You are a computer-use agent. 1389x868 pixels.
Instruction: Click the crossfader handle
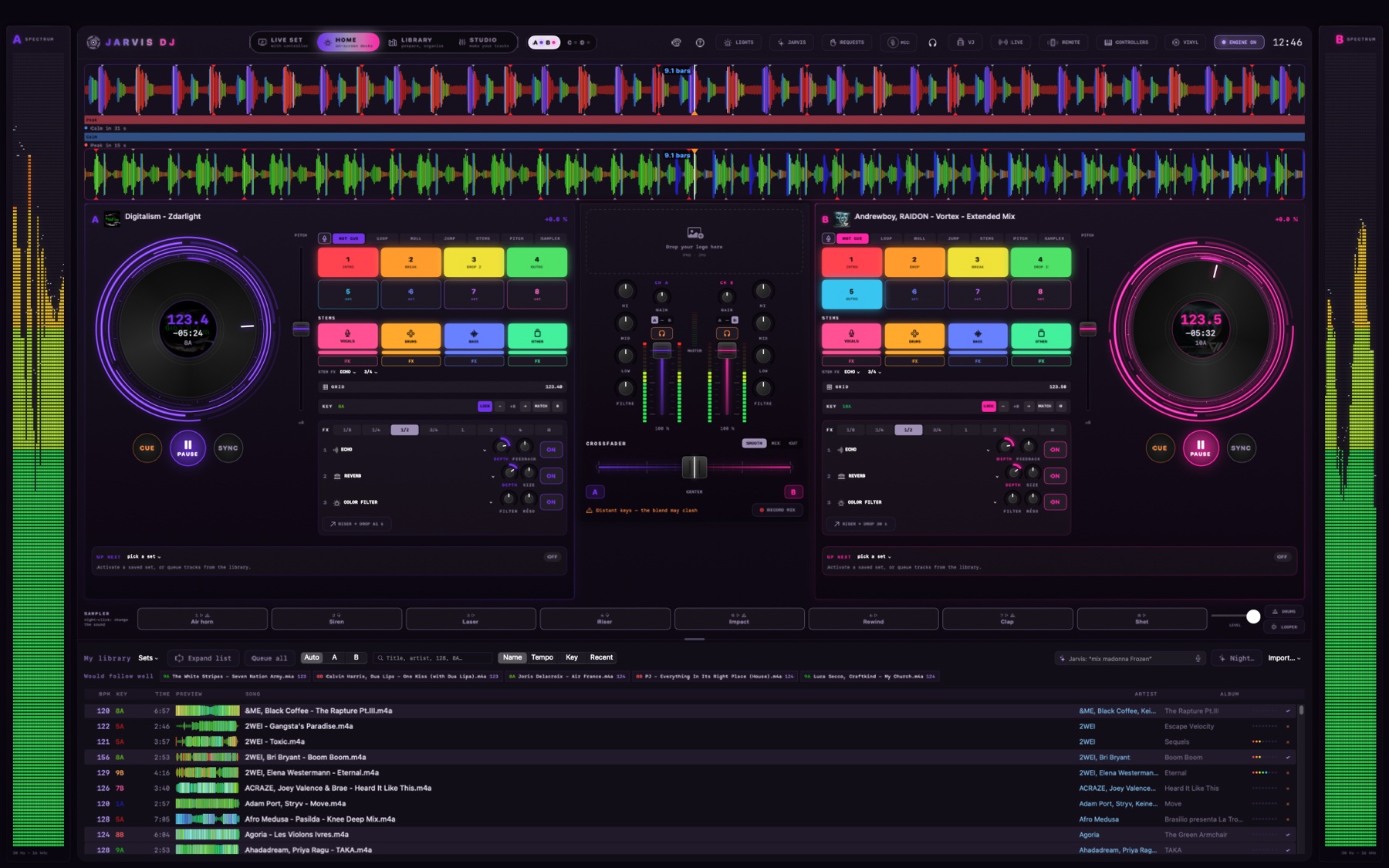[694, 467]
